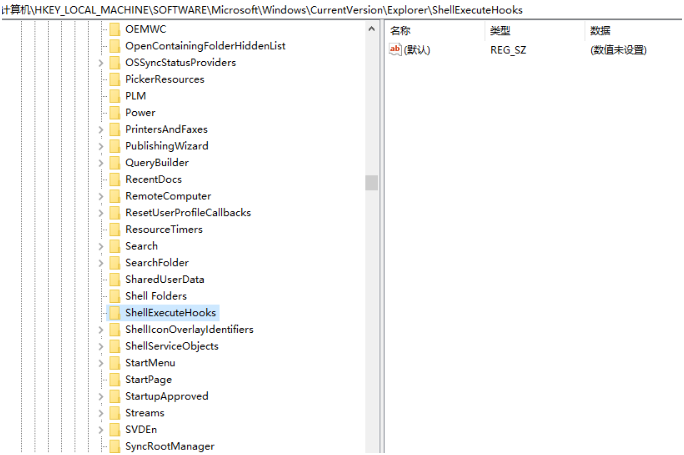
Task: Expand the Streams key arrow
Action: pos(101,413)
